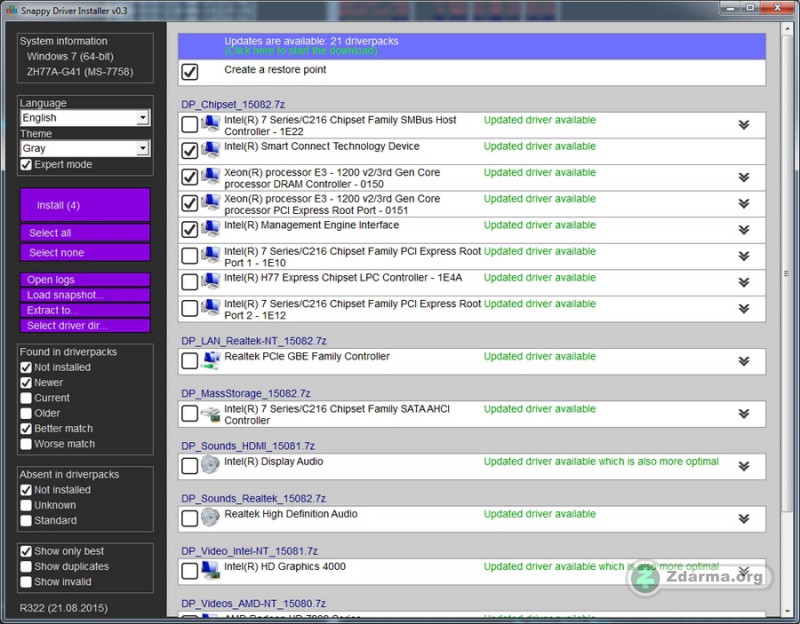Check SMBus Host Controller - 1E22 driver

190,124
